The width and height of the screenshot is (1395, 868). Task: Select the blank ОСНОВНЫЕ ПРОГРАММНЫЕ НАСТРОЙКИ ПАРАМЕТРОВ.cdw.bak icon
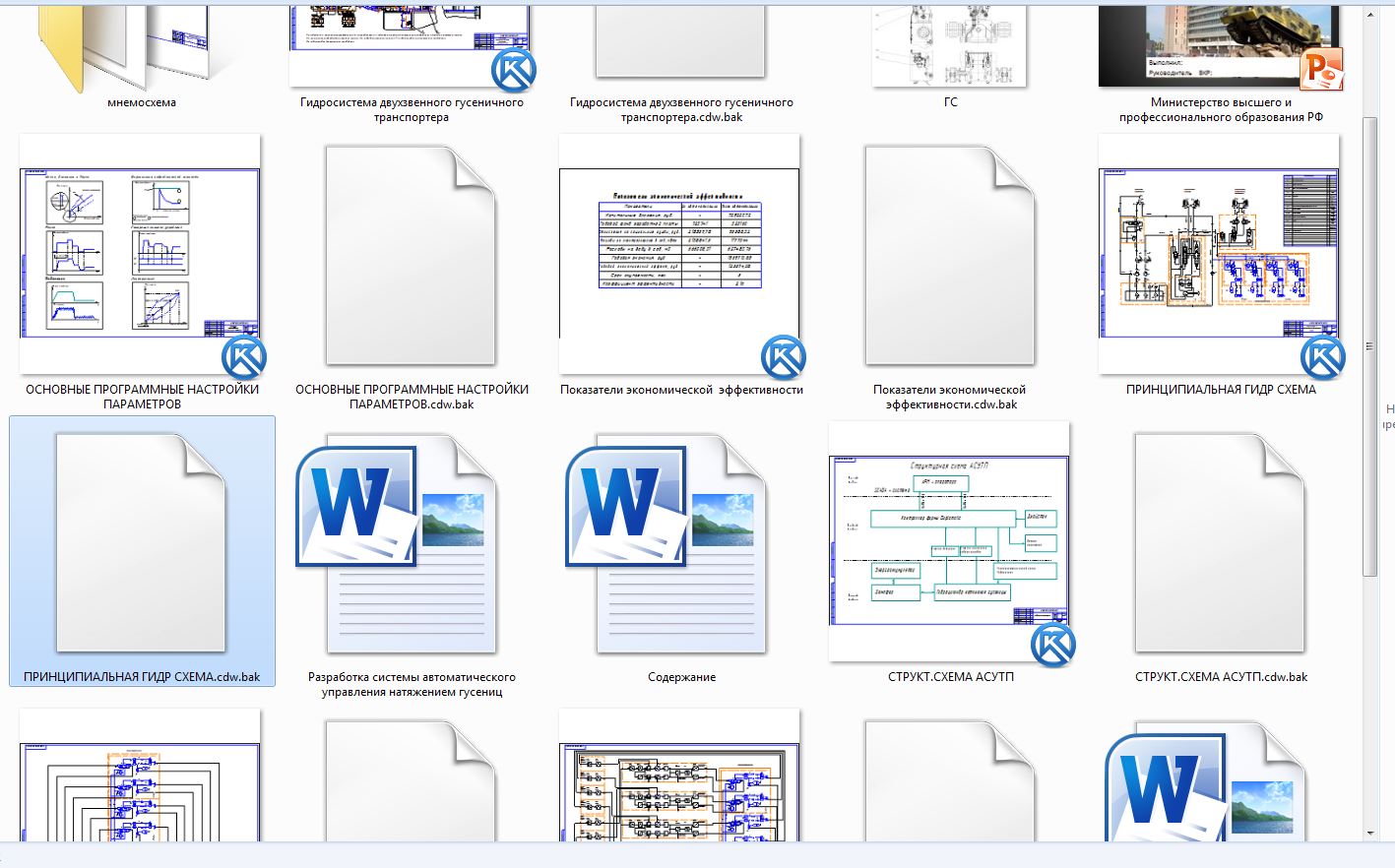tap(411, 256)
